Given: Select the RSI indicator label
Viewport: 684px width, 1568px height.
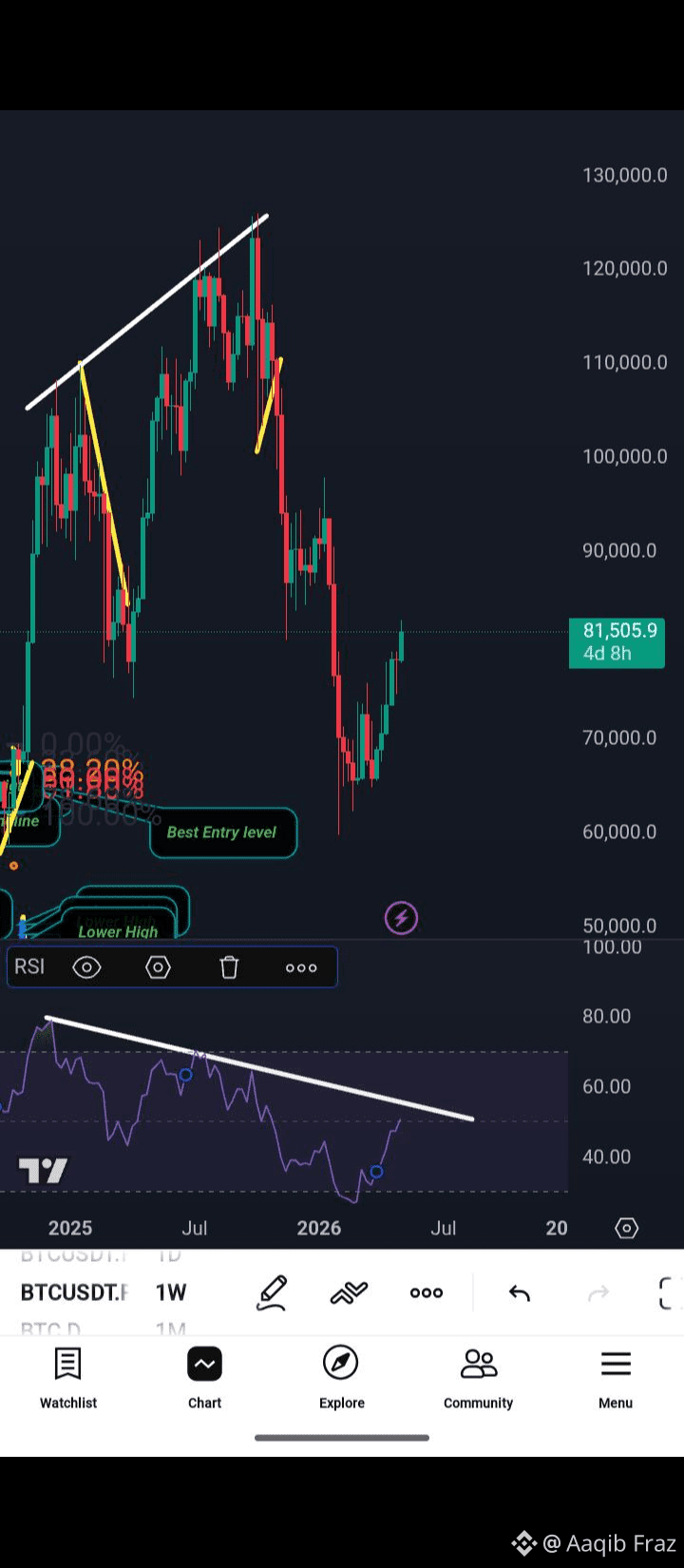Looking at the screenshot, I should 29,966.
